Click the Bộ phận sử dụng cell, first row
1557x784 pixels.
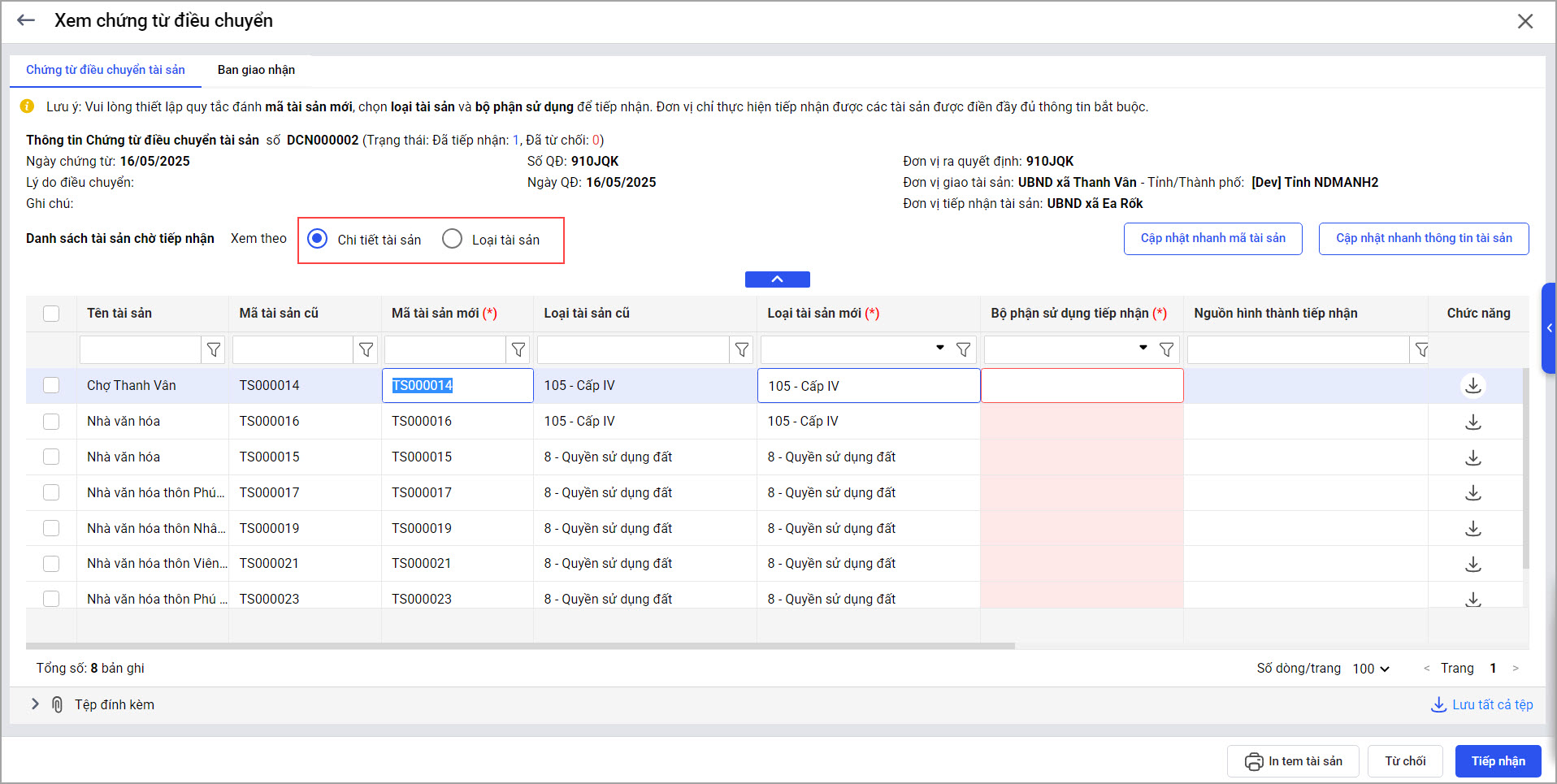(x=1082, y=386)
